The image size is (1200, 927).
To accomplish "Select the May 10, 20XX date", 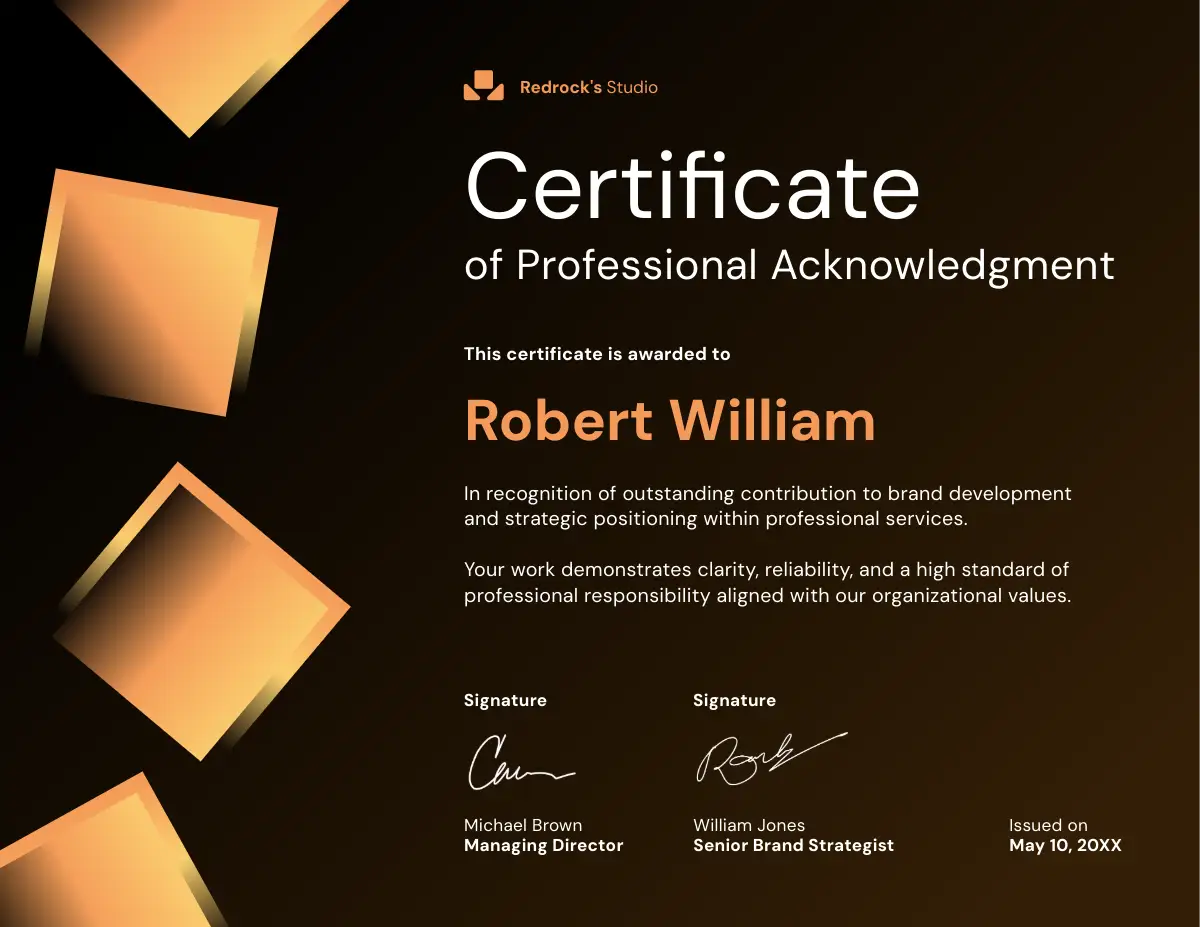I will [x=1065, y=846].
